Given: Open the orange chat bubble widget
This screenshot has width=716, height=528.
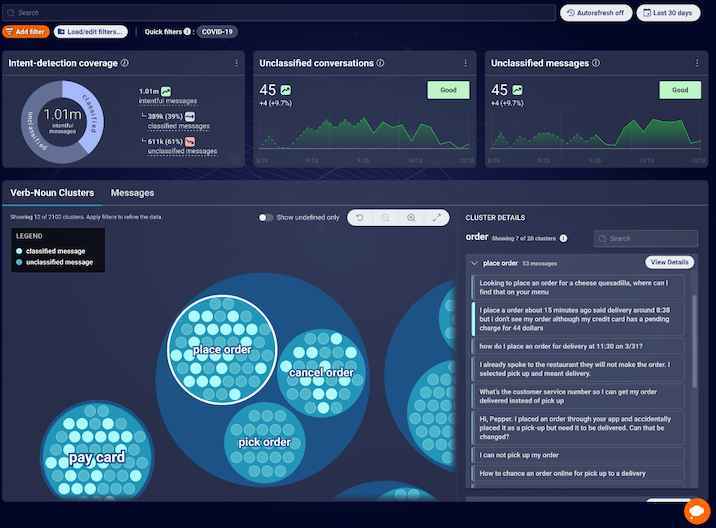Looking at the screenshot, I should (697, 511).
